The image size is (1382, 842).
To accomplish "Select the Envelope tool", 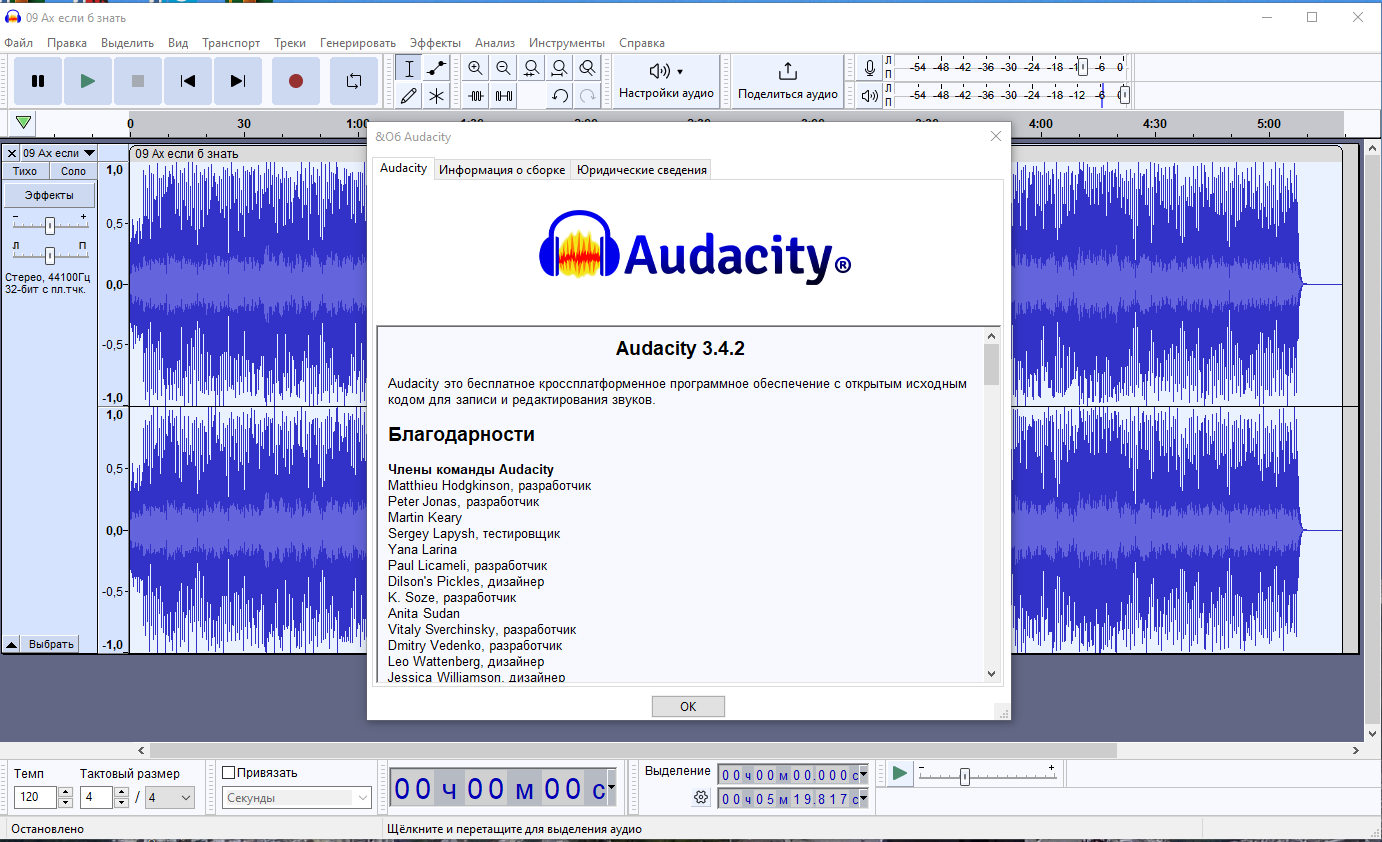I will tap(436, 68).
